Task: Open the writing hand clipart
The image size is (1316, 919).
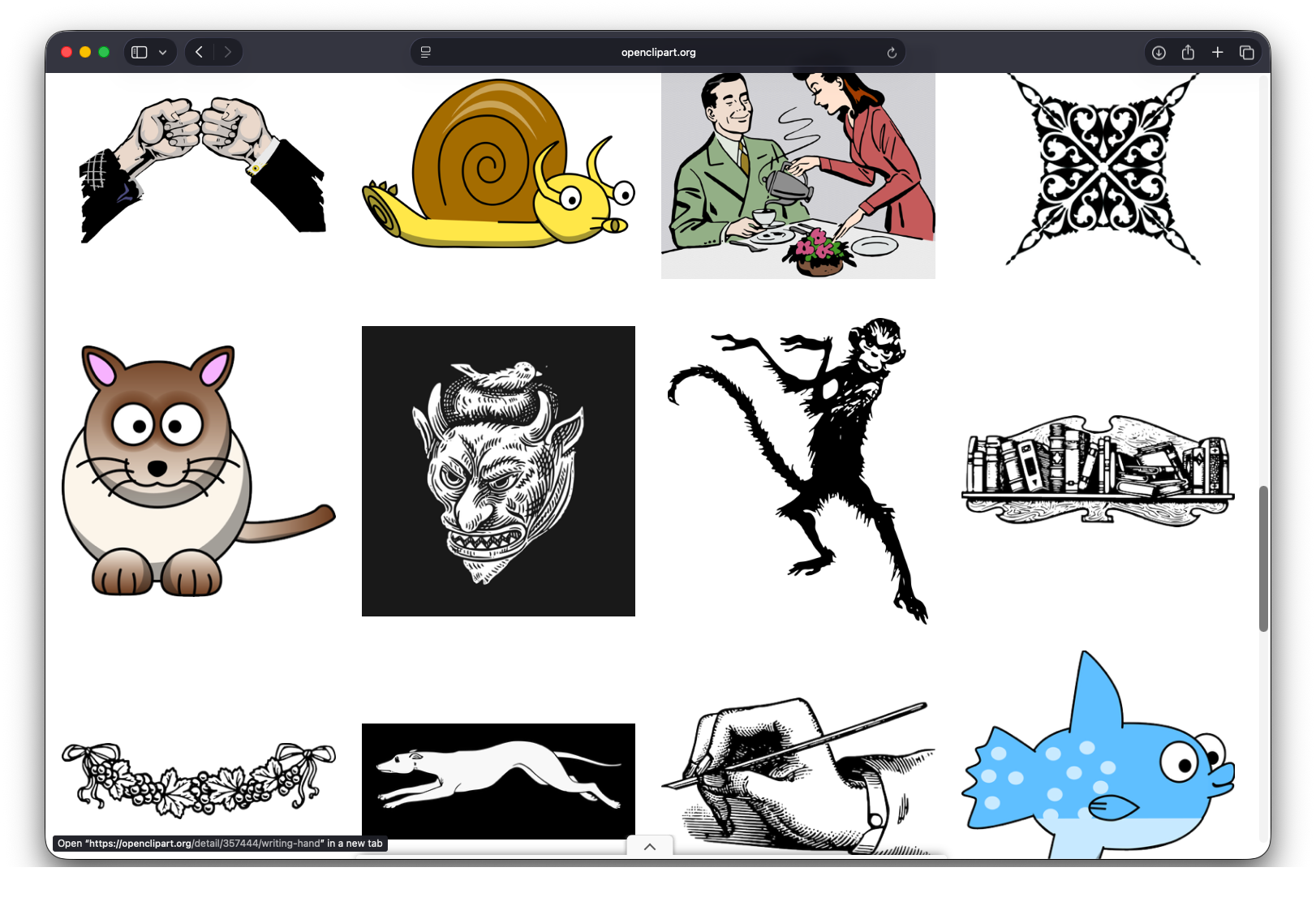Action: (x=798, y=776)
